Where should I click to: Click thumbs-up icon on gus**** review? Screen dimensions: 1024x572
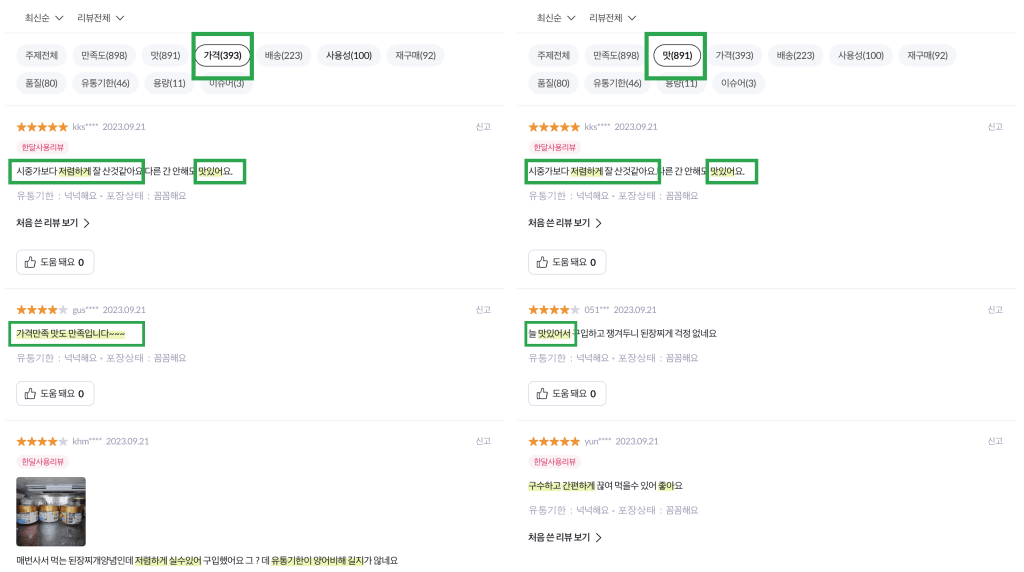point(30,394)
